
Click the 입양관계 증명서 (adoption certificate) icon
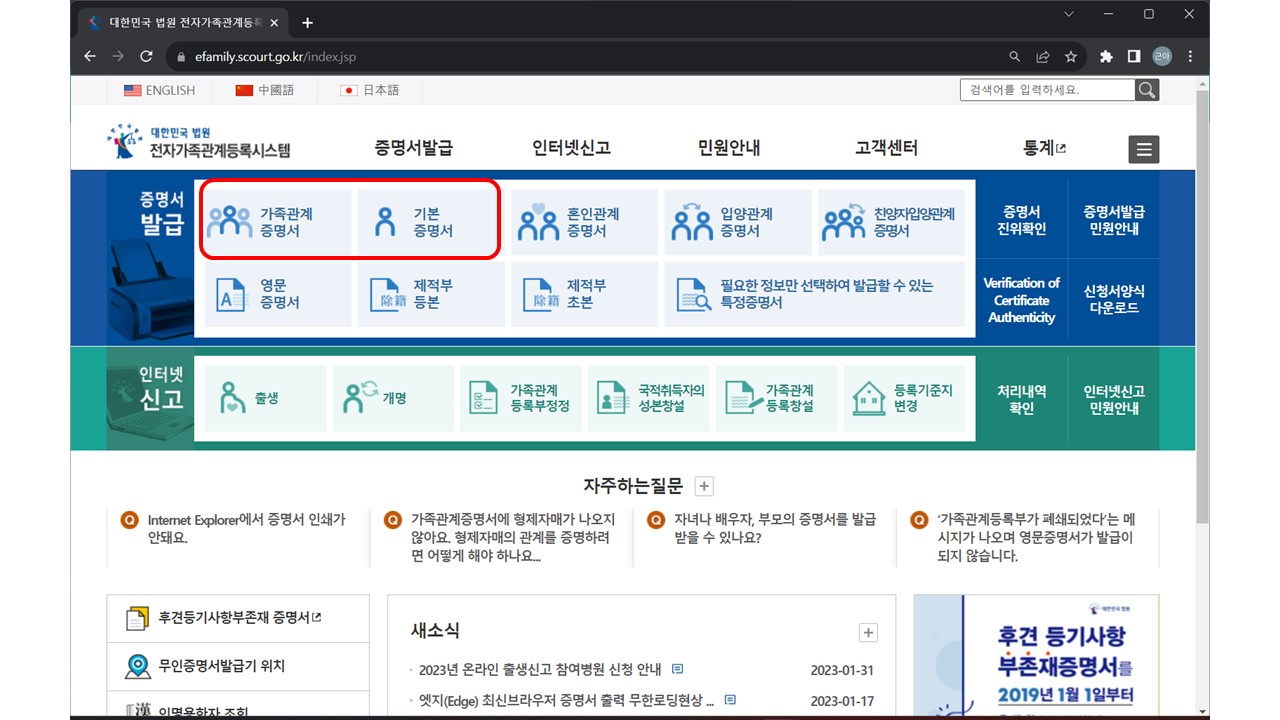point(735,221)
